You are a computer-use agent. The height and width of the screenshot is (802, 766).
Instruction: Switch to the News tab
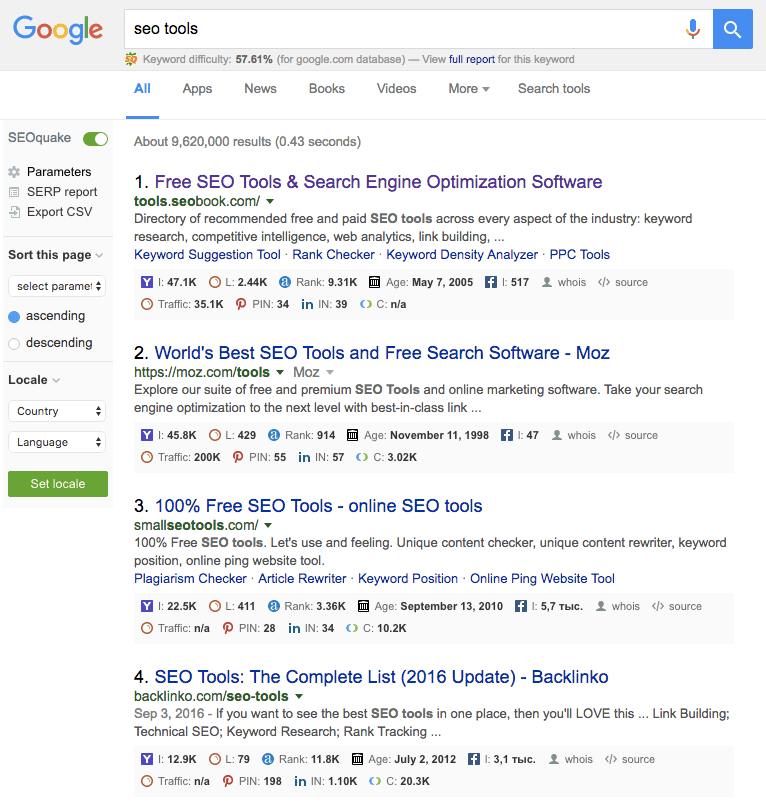260,88
